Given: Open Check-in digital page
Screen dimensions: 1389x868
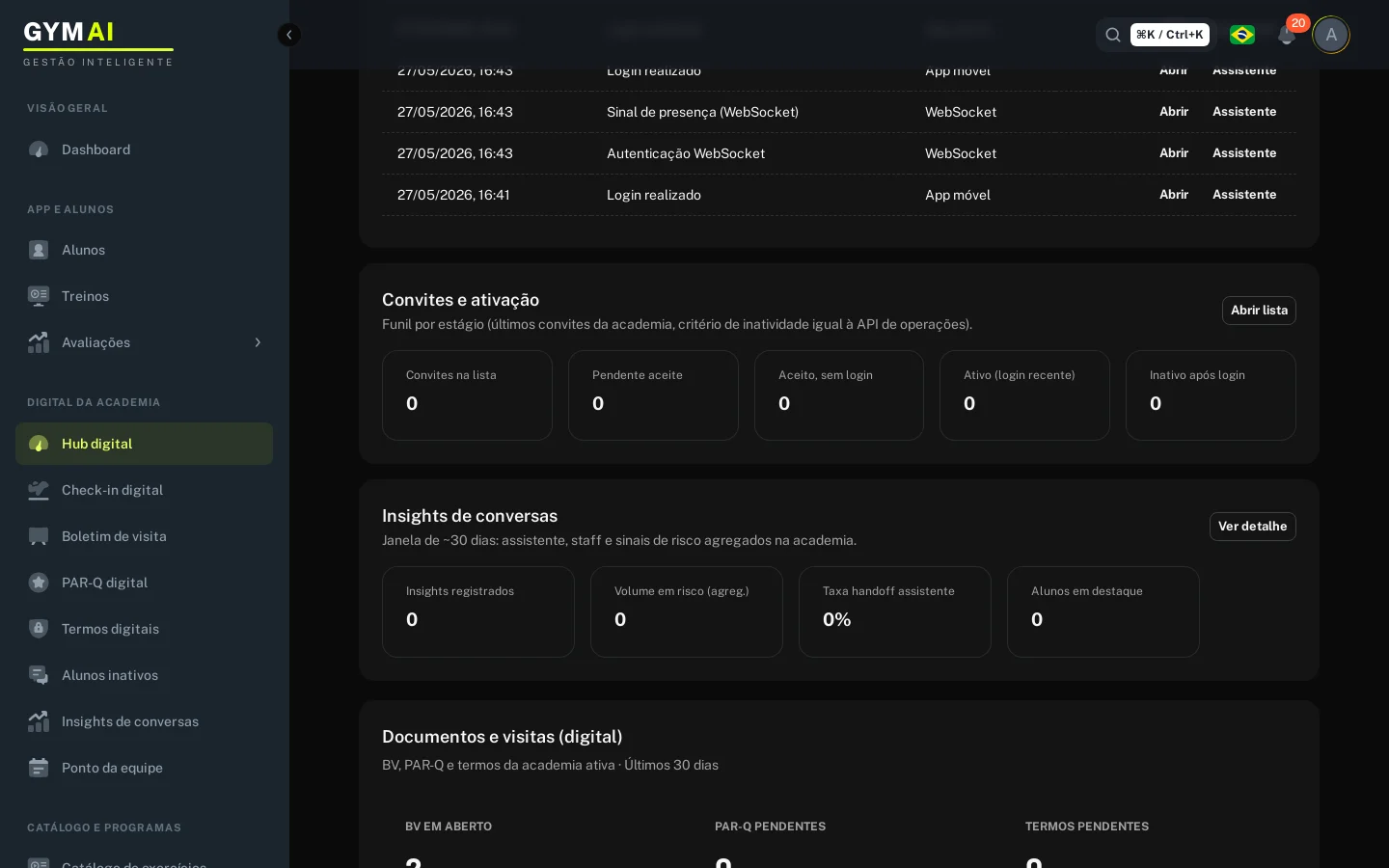Looking at the screenshot, I should point(145,490).
